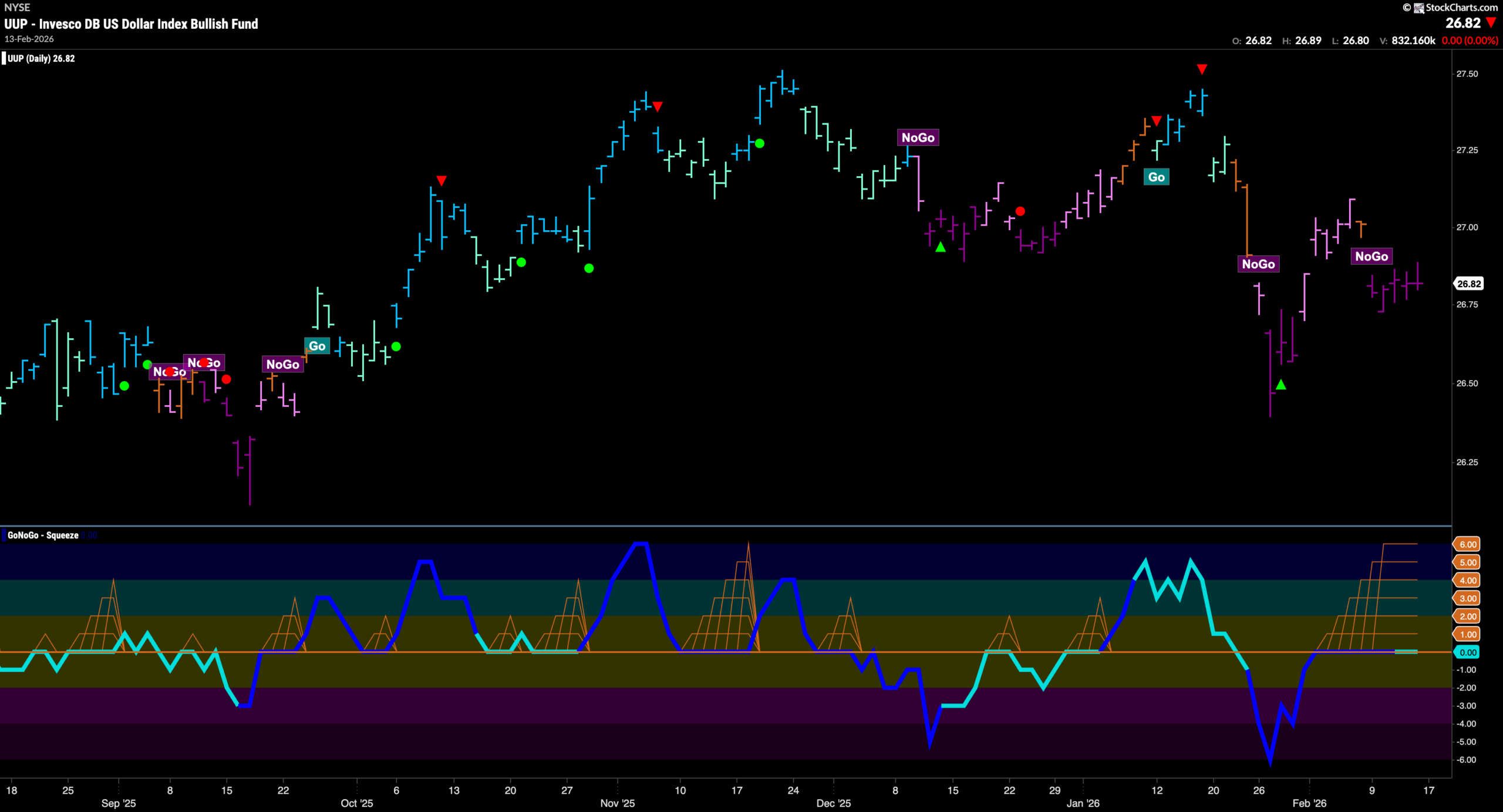Click green up triangle at late January low
The image size is (1503, 812).
[x=1281, y=385]
